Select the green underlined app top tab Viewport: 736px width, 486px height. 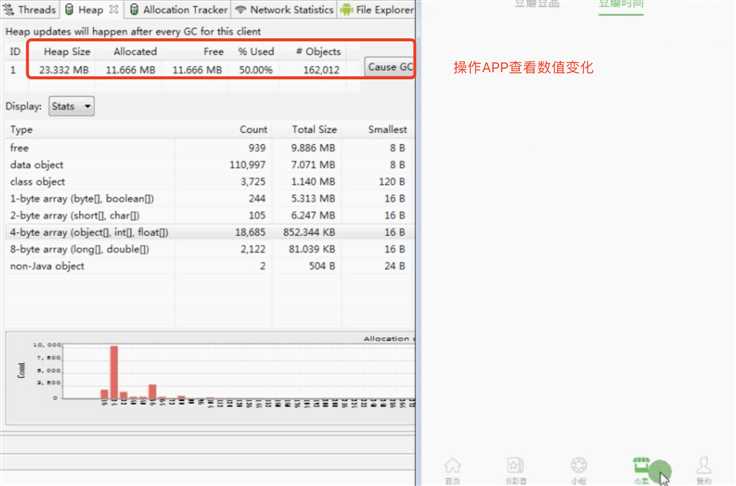tap(621, 6)
